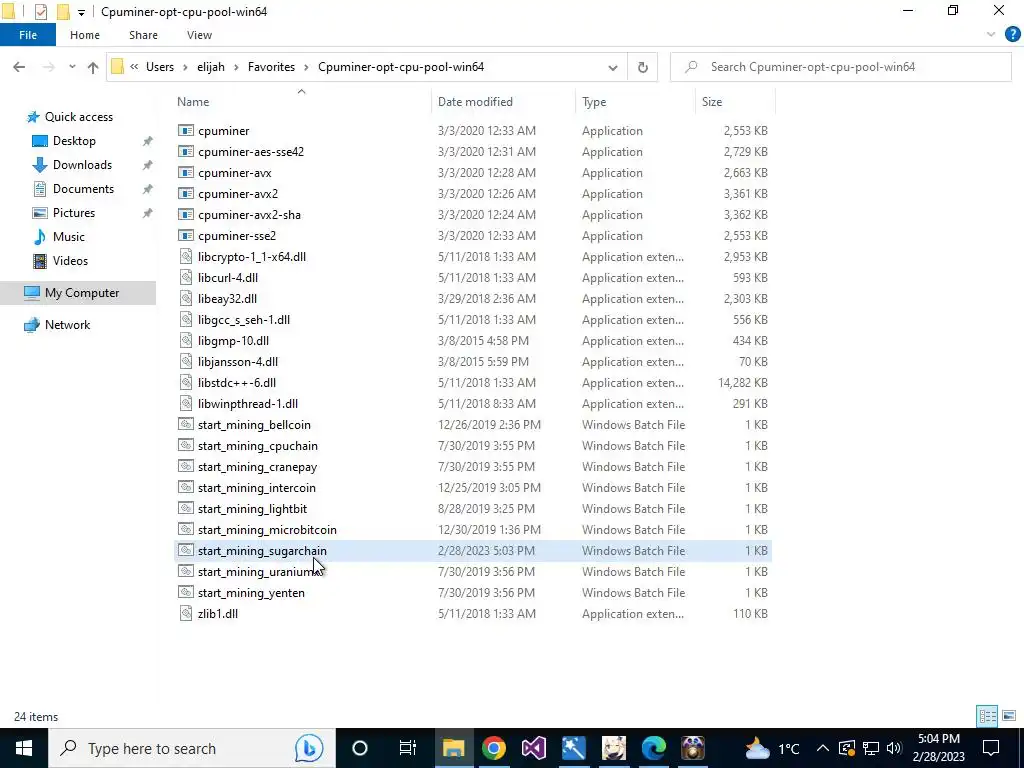Viewport: 1024px width, 768px height.
Task: Show hidden system tray icons
Action: click(823, 748)
